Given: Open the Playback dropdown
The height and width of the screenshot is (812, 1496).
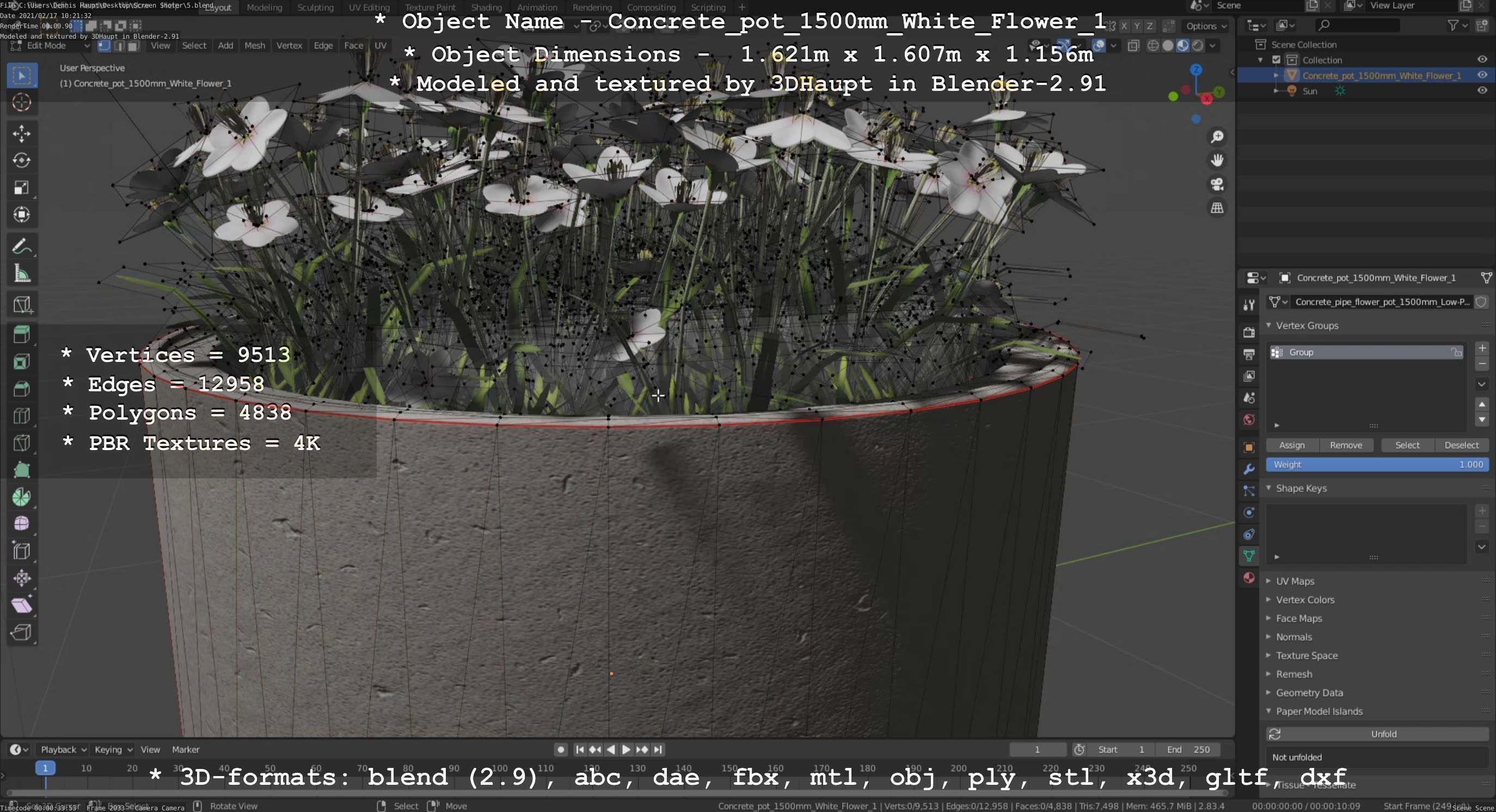Looking at the screenshot, I should click(x=63, y=749).
